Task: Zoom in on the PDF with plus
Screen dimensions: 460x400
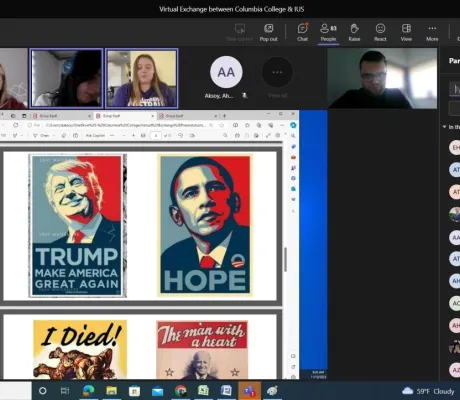Action: coord(133,135)
